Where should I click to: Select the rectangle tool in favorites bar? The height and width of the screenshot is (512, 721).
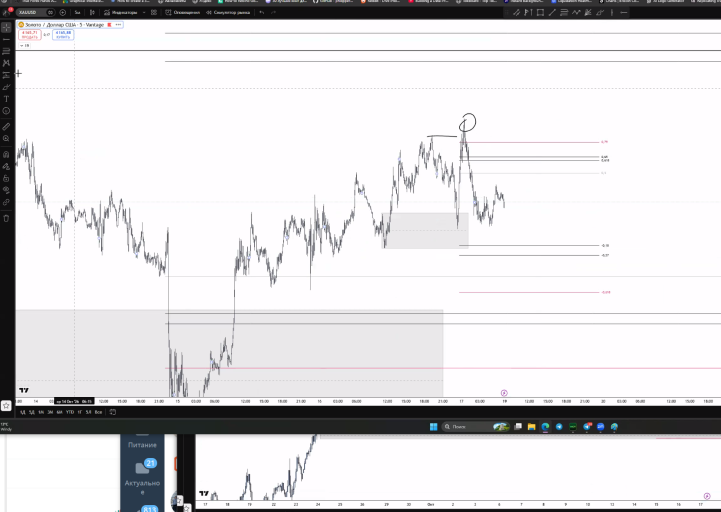tap(540, 12)
